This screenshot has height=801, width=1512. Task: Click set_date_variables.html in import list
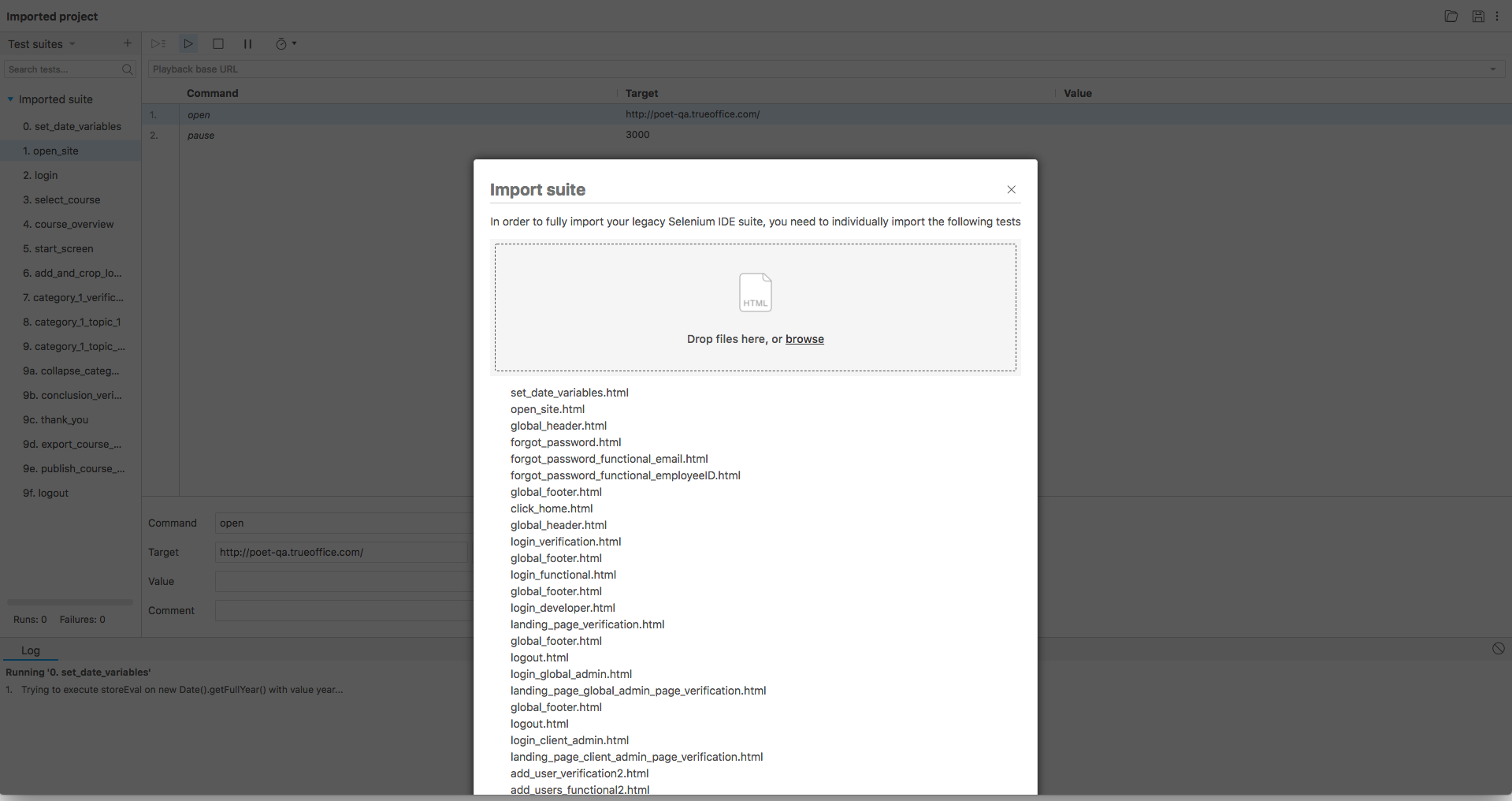[x=570, y=393]
